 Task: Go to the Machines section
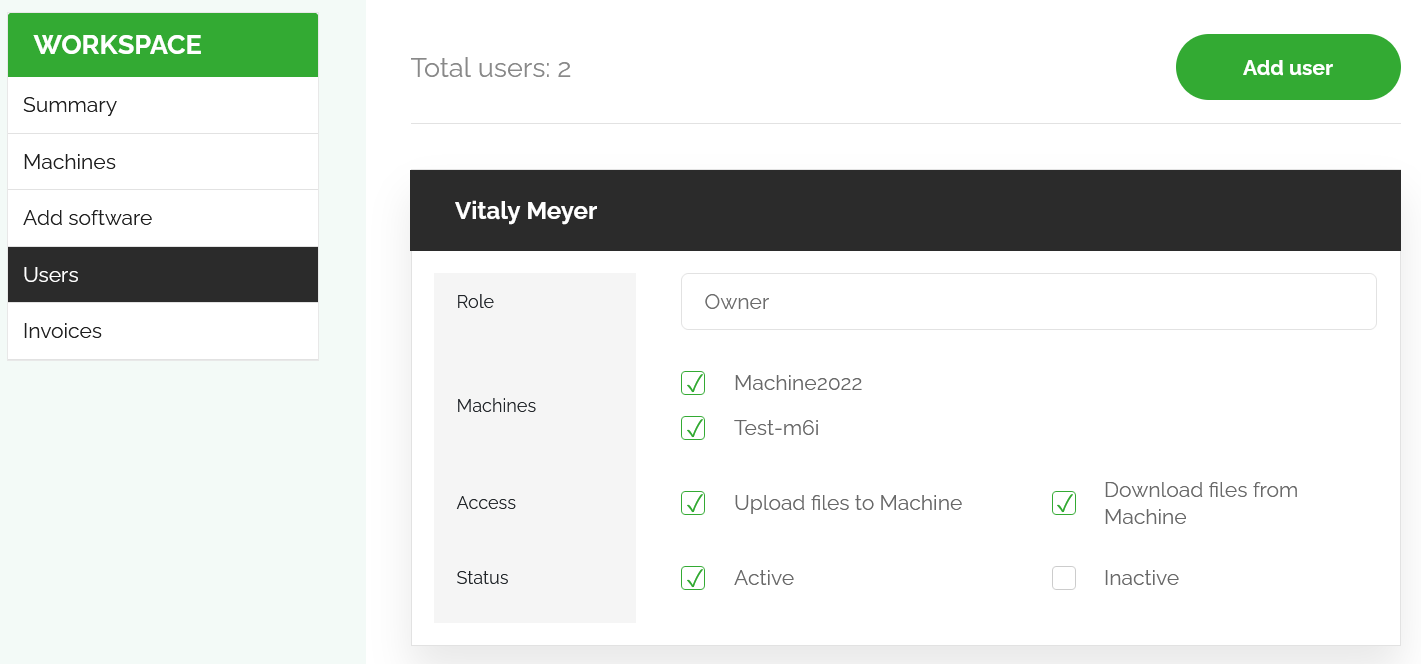(163, 162)
